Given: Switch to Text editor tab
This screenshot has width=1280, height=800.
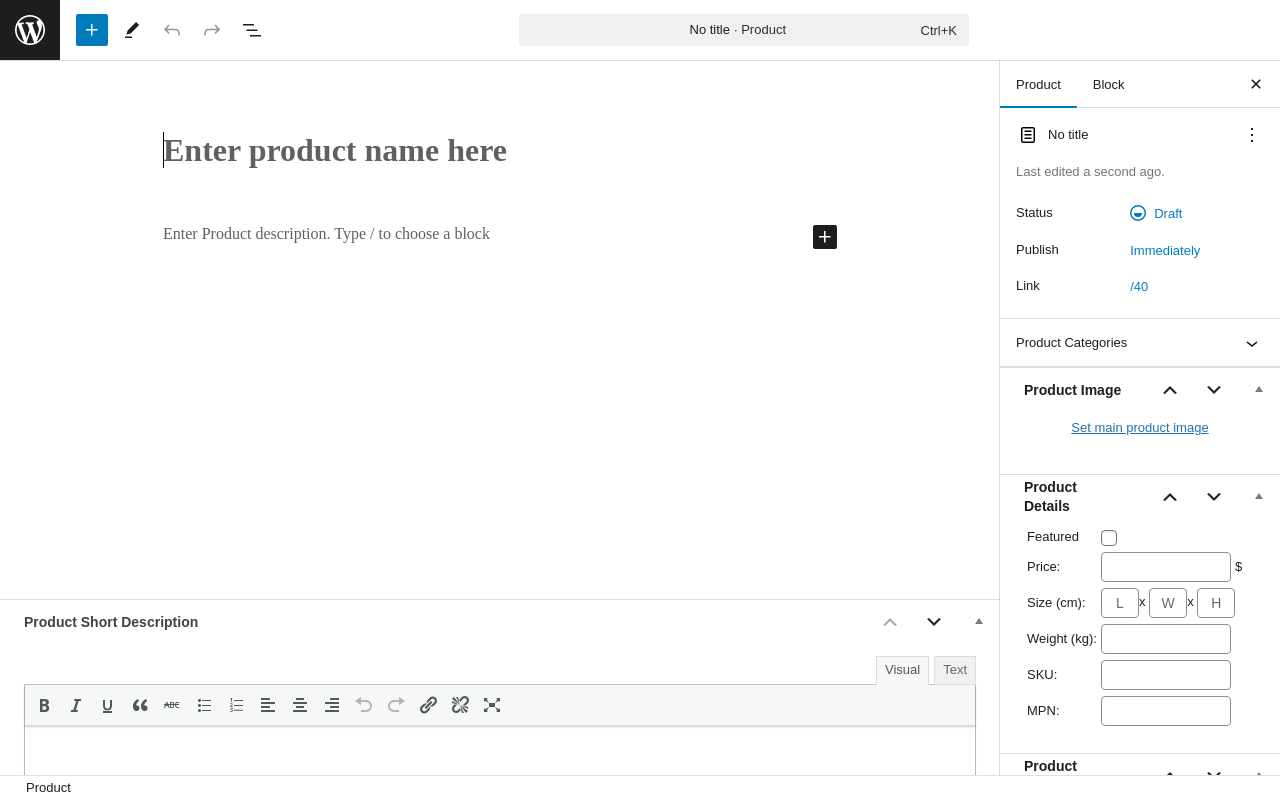Looking at the screenshot, I should 955,670.
